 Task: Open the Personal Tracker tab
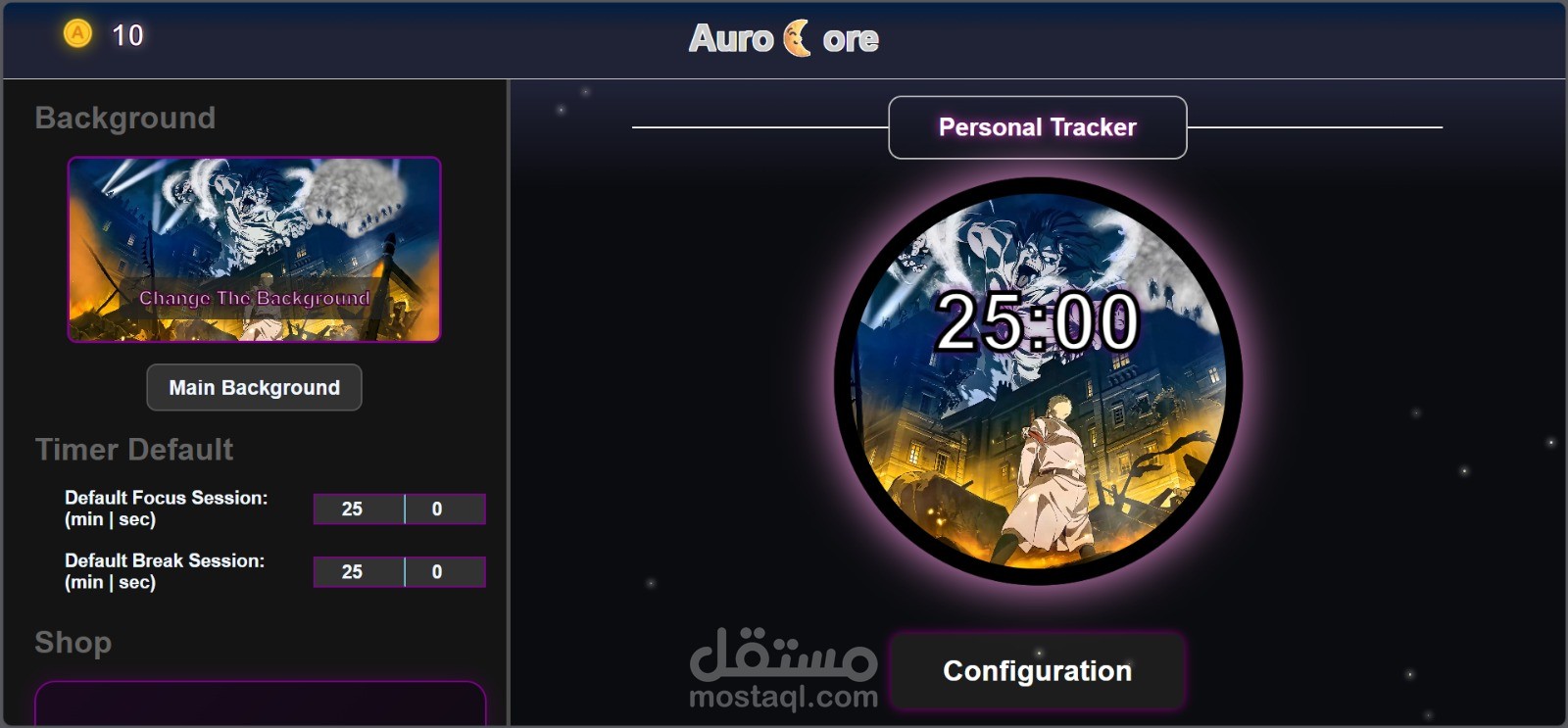coord(1037,127)
